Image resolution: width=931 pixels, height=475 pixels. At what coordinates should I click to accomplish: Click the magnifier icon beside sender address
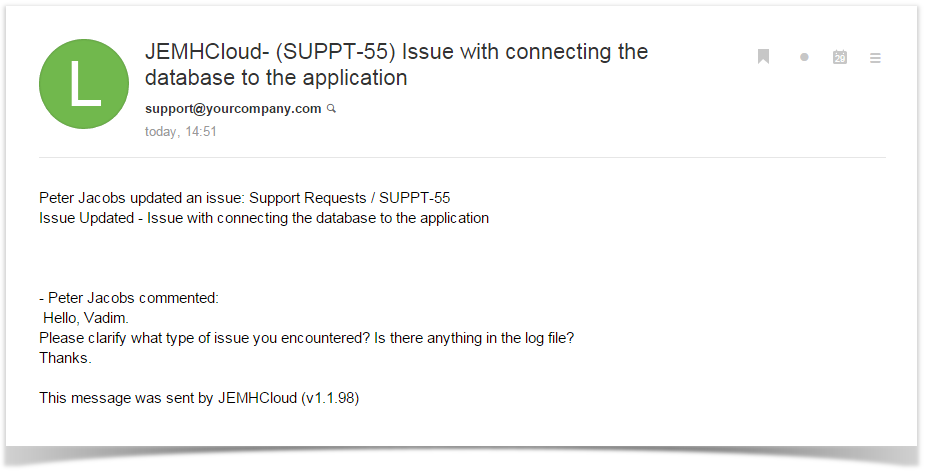click(331, 109)
